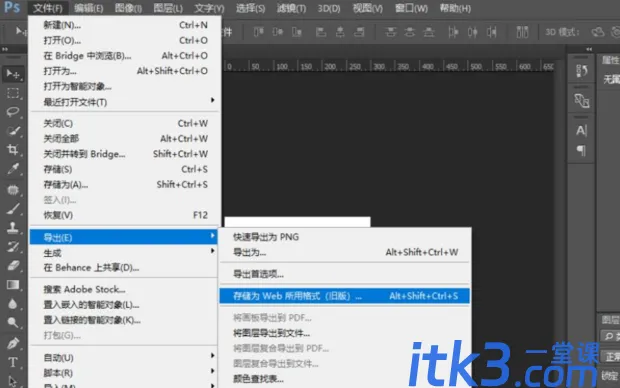Choose 在 Bridge 中浏览(B)...

click(125, 56)
